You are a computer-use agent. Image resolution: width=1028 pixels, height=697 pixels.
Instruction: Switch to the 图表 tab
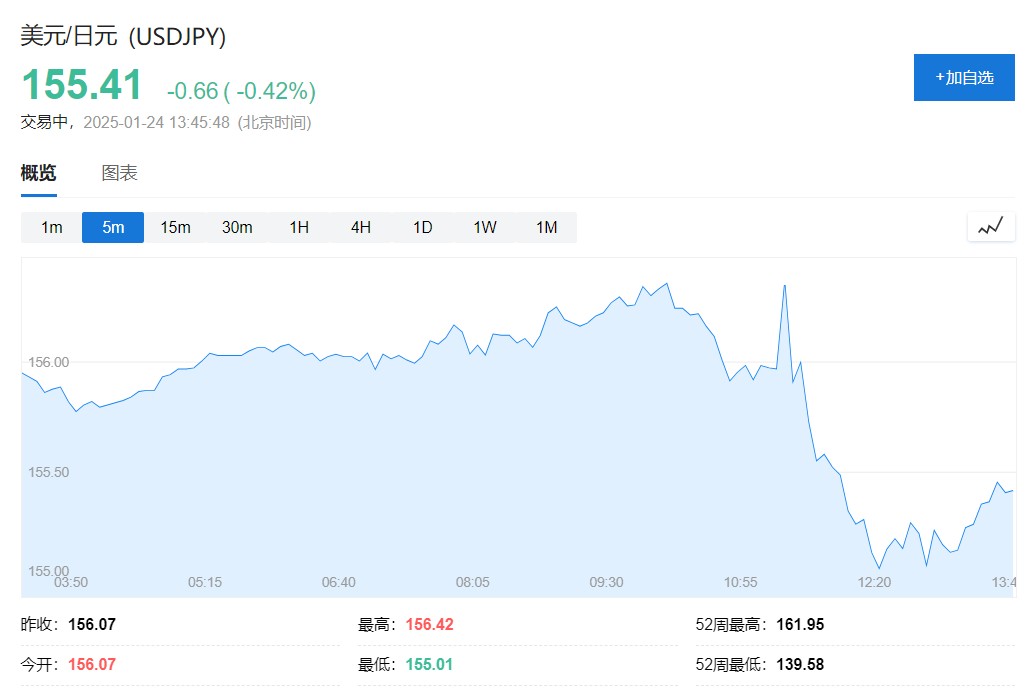click(x=119, y=173)
